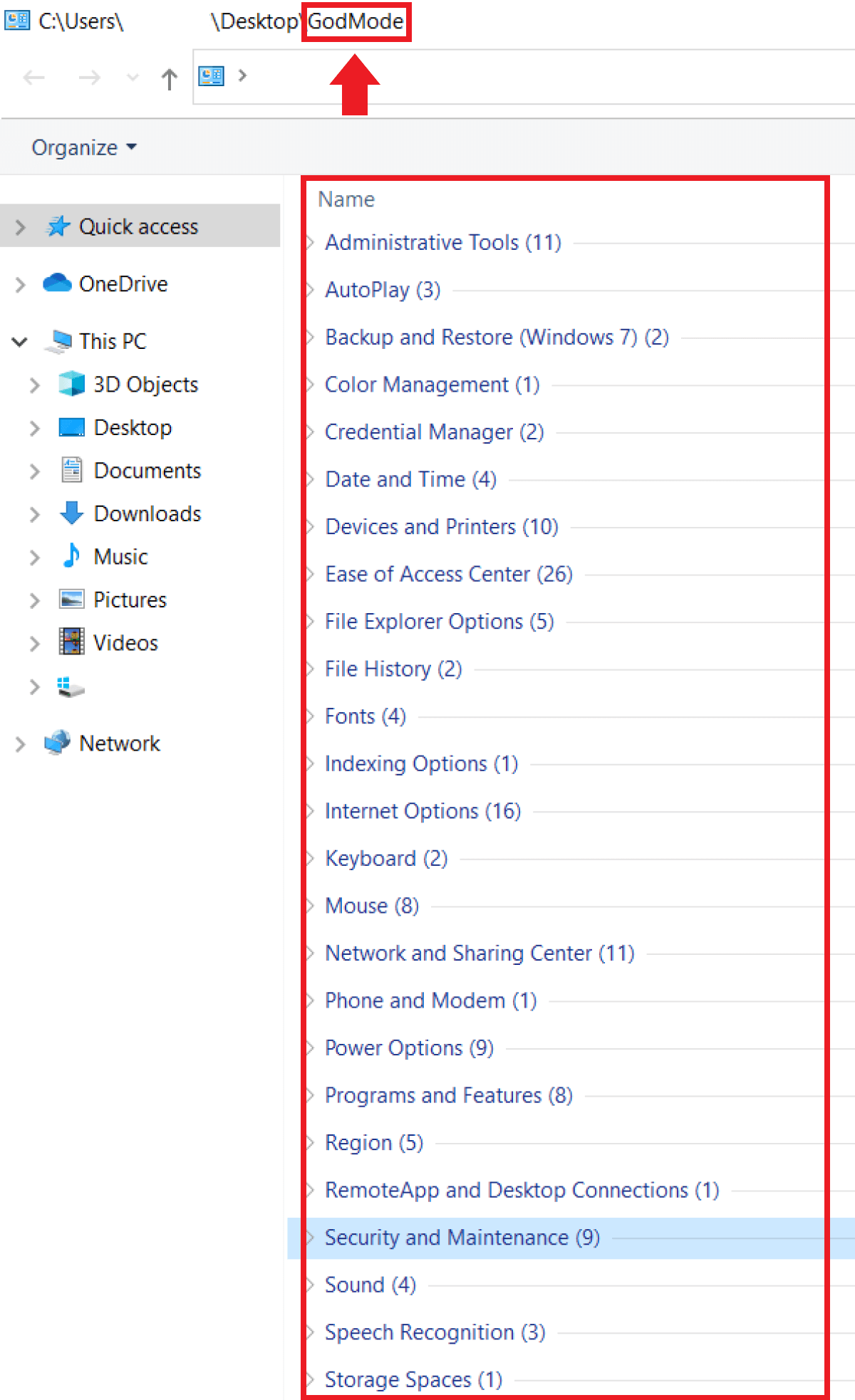Click Ease of Access Center (26)

(x=449, y=574)
